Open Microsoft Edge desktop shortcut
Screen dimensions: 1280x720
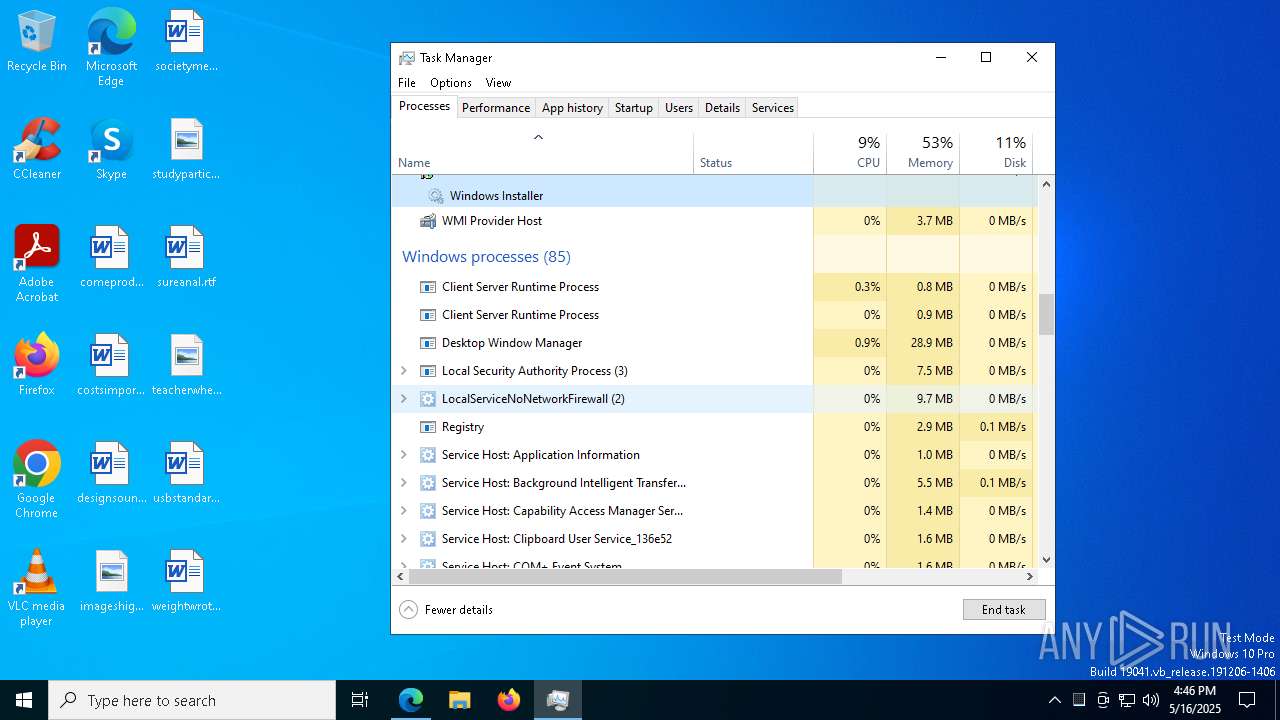[x=111, y=48]
